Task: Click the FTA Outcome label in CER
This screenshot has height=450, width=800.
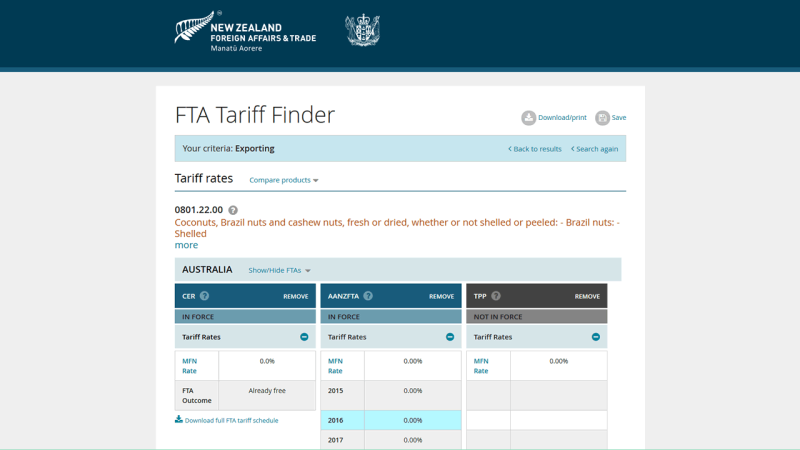Action: click(x=196, y=395)
